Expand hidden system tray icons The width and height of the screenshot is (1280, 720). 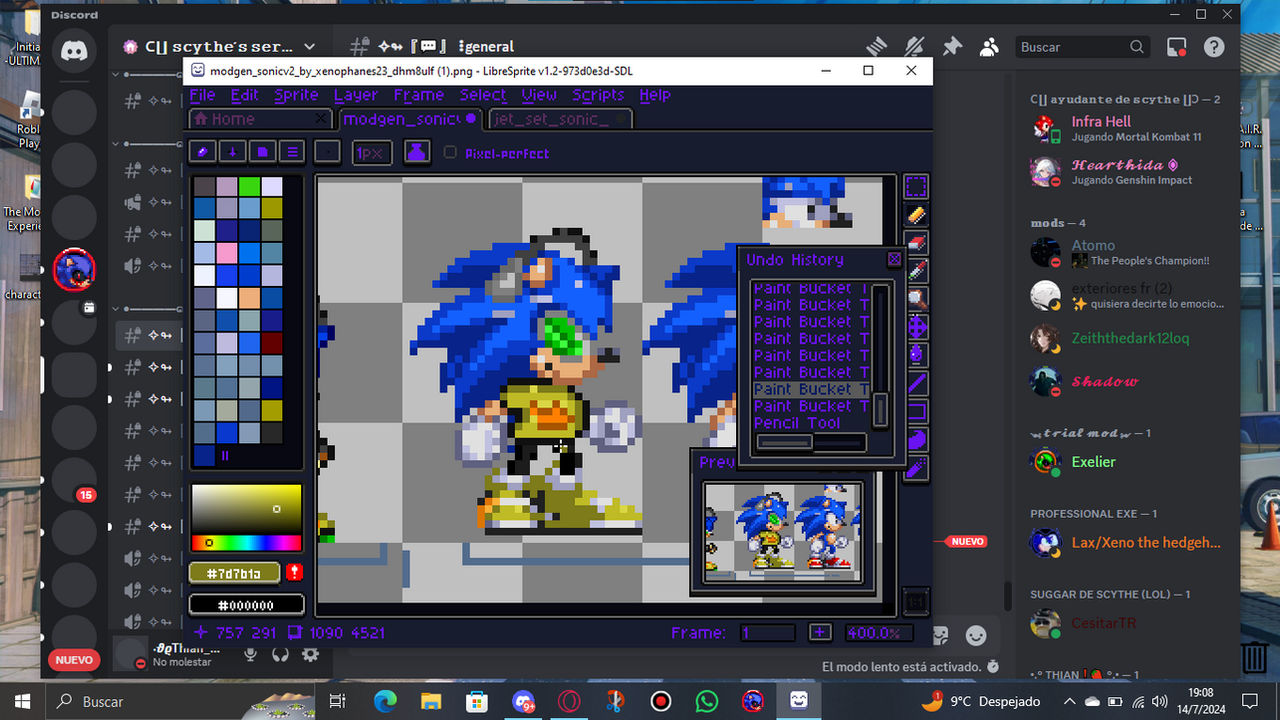[1069, 701]
